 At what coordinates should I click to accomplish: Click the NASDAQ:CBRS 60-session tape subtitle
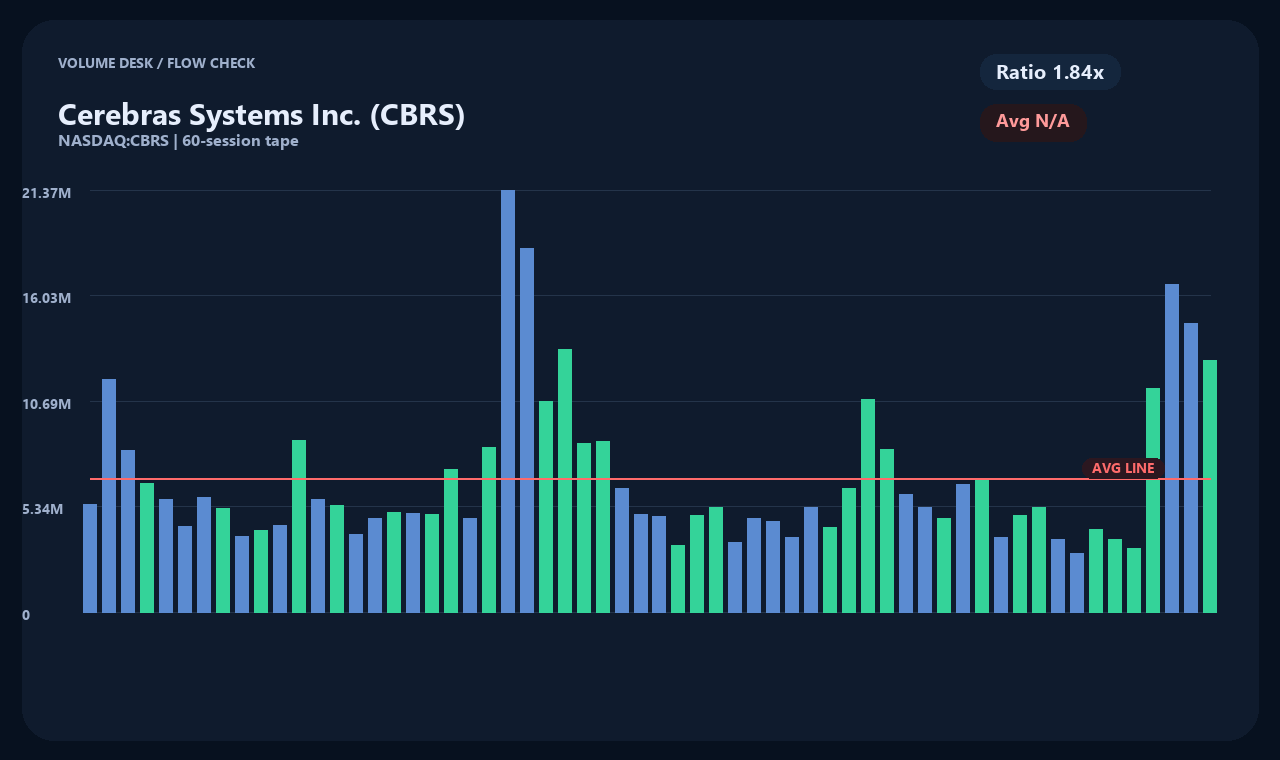(178, 141)
